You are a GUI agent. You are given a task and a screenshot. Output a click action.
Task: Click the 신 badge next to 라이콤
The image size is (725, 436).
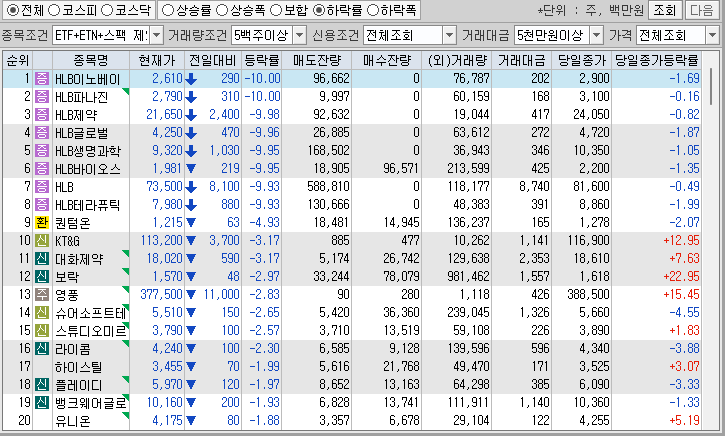click(x=42, y=349)
